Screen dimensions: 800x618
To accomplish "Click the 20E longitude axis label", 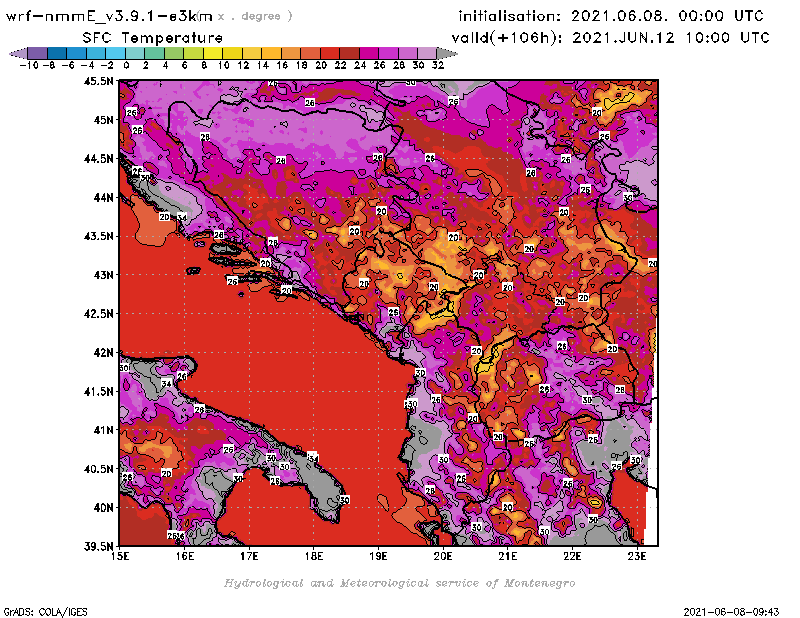I will coord(443,556).
